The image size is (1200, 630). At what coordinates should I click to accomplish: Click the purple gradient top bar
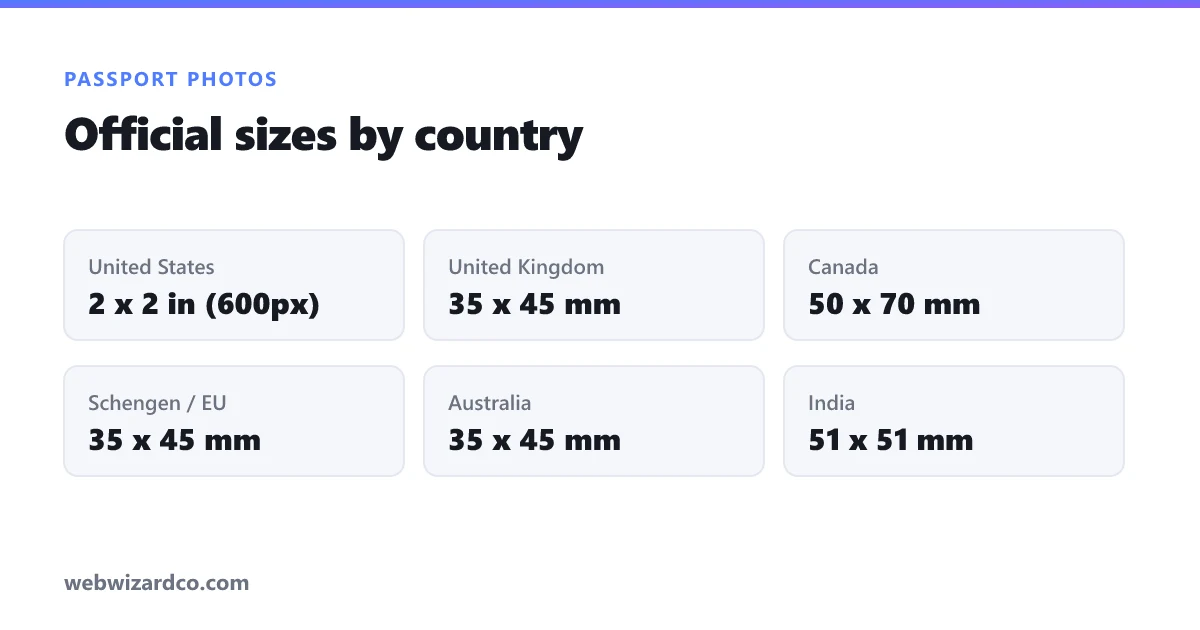(x=600, y=4)
